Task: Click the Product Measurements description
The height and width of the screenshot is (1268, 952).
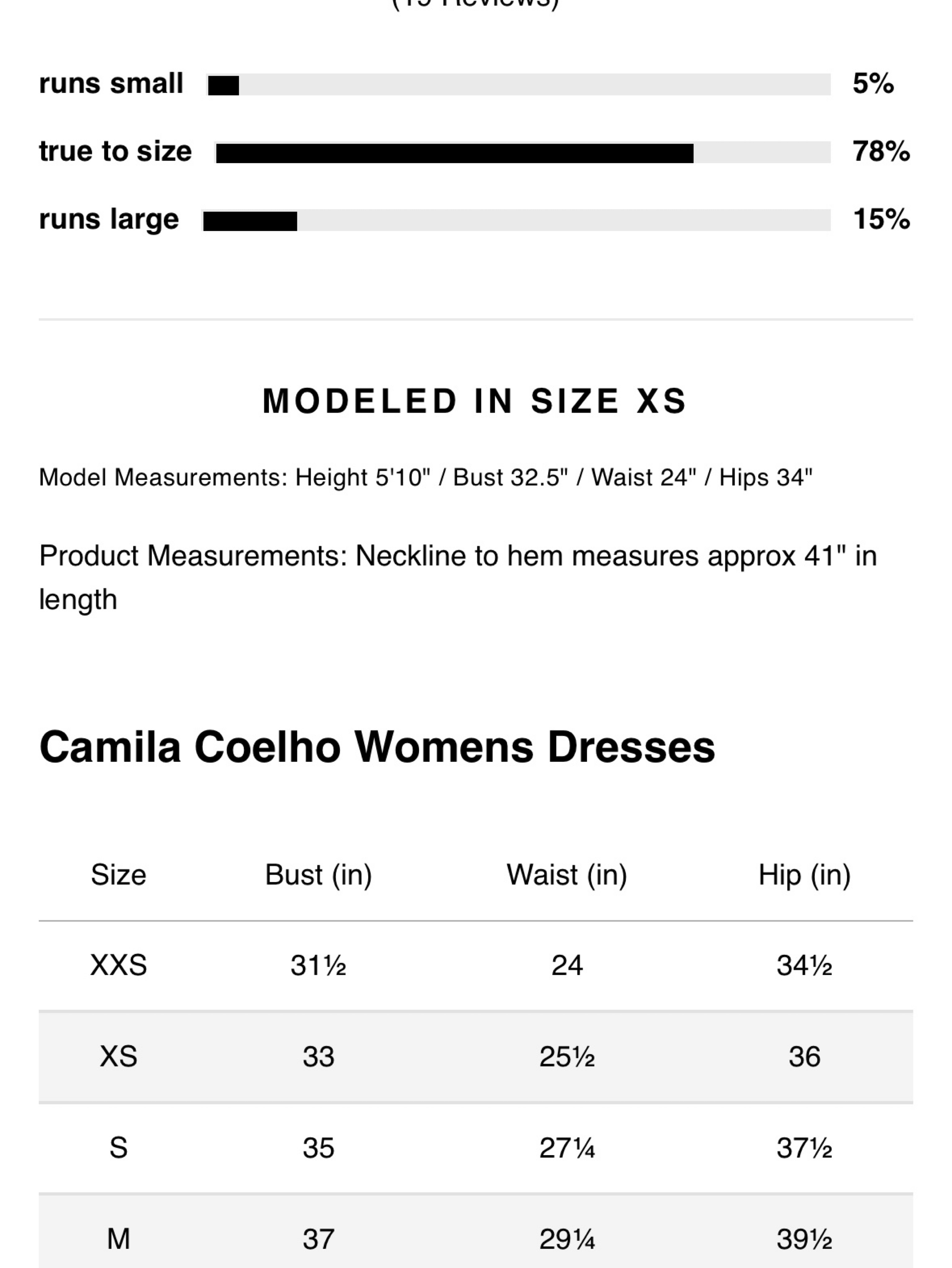Action: click(x=457, y=577)
